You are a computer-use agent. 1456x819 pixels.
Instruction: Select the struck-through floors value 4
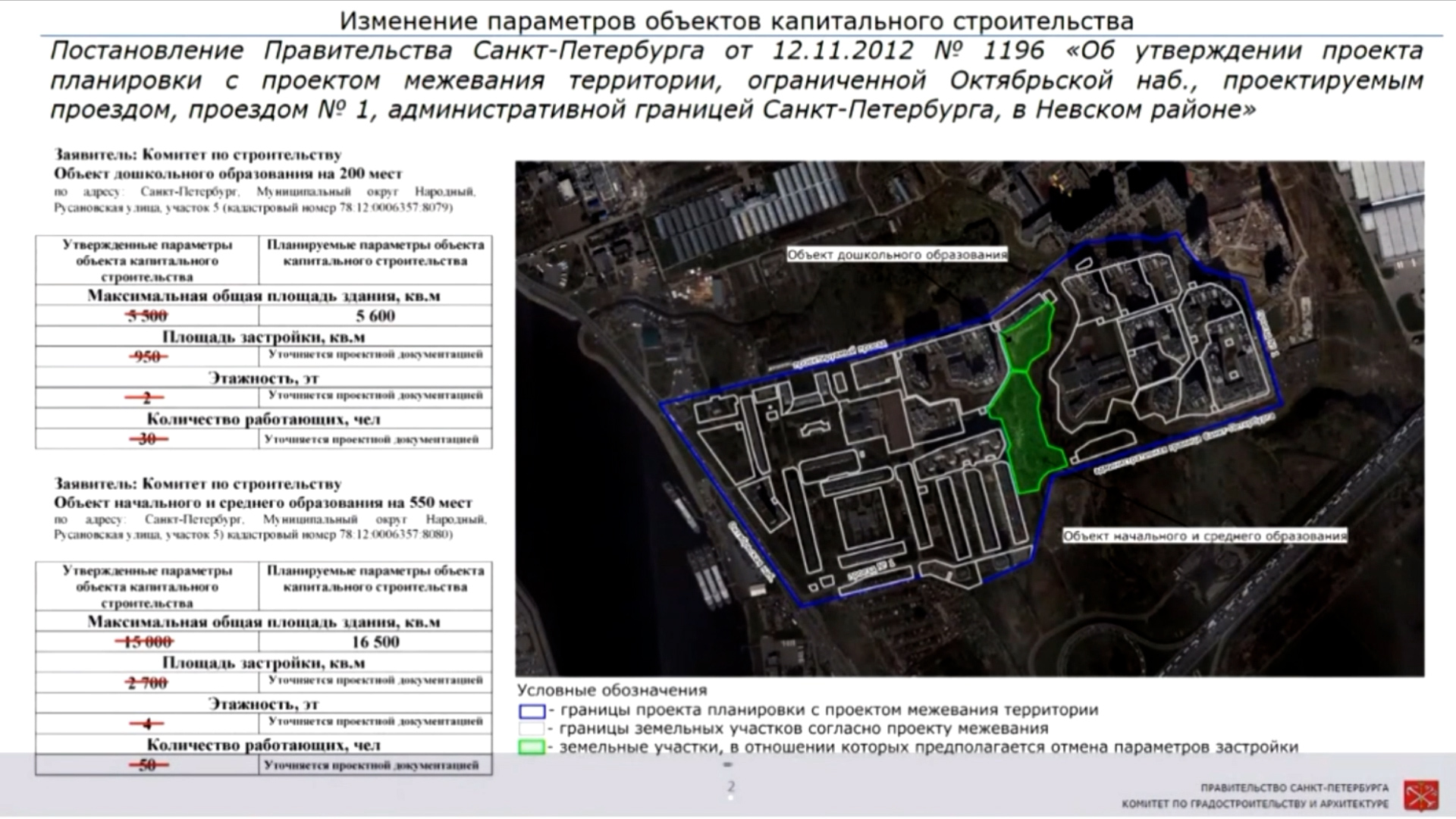pos(147,724)
